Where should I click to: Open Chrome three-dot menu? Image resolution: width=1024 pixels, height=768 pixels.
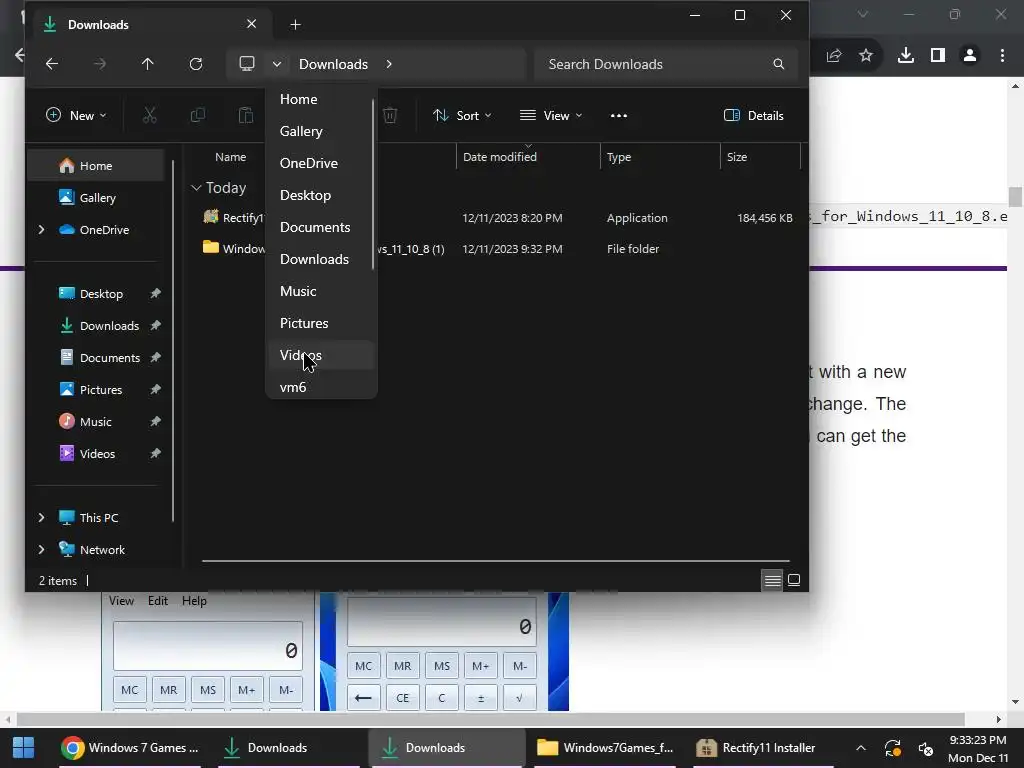pos(1002,56)
